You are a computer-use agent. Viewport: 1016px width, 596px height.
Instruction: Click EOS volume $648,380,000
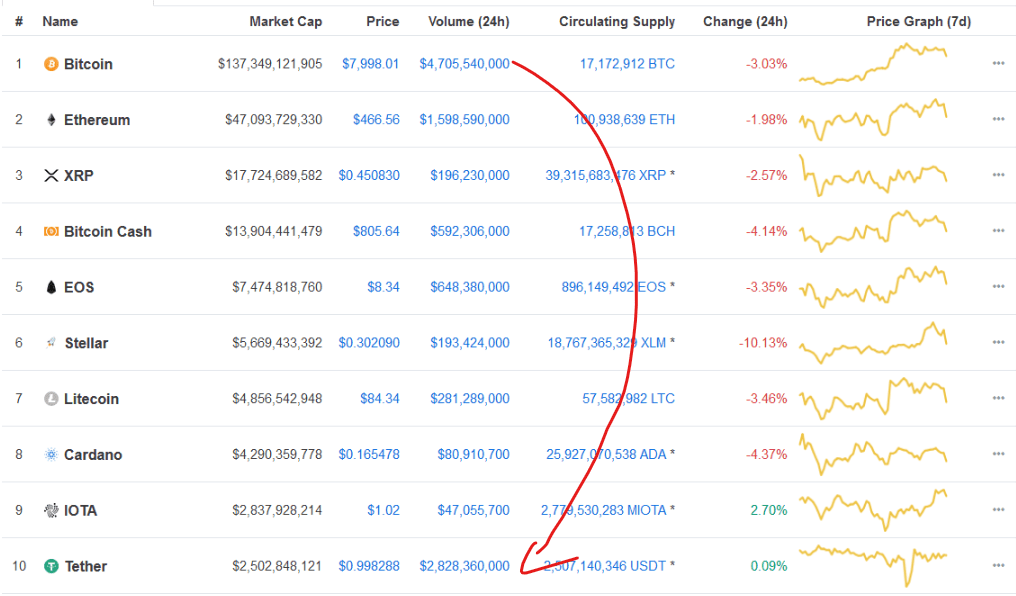pos(470,286)
